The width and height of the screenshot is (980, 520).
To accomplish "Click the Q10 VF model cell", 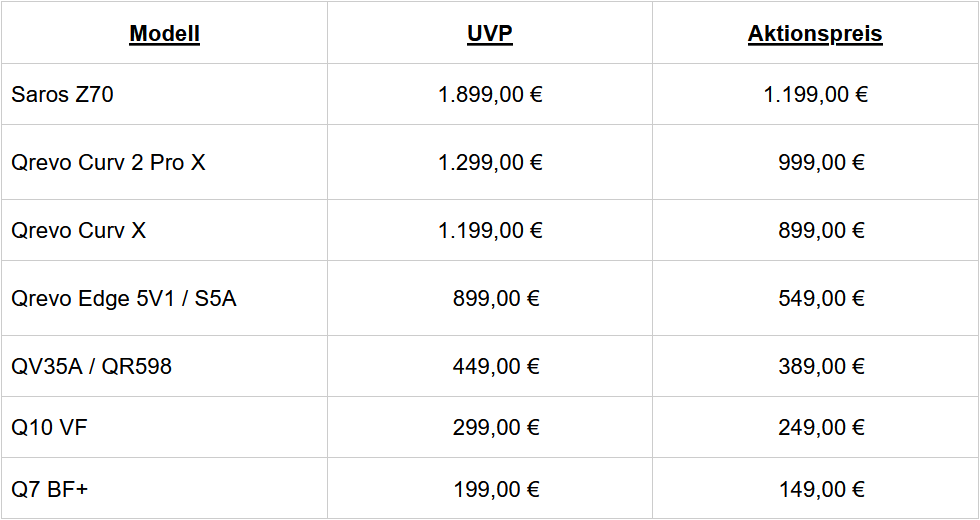I will (50, 428).
